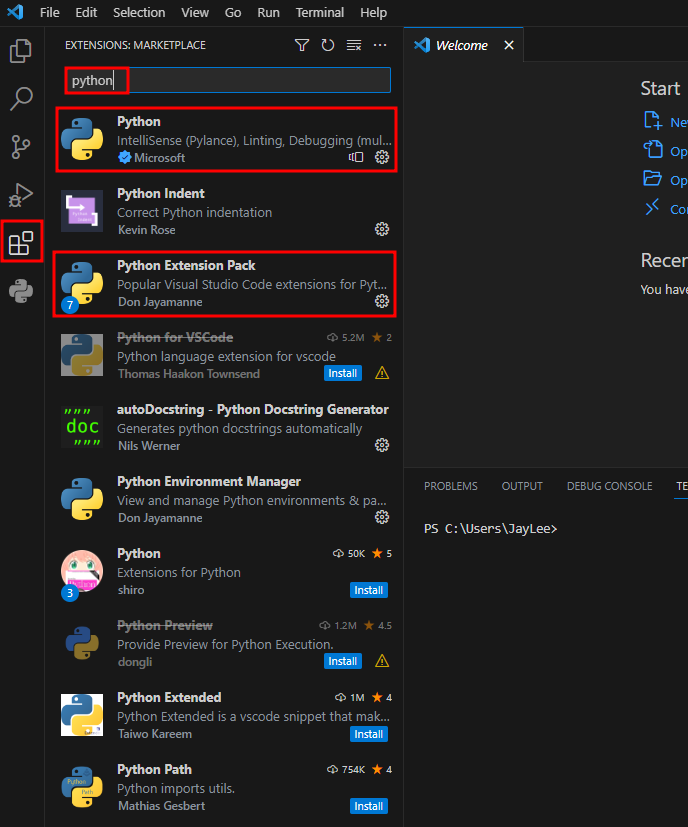Install shiro's Python extension
This screenshot has height=827, width=688.
369,590
